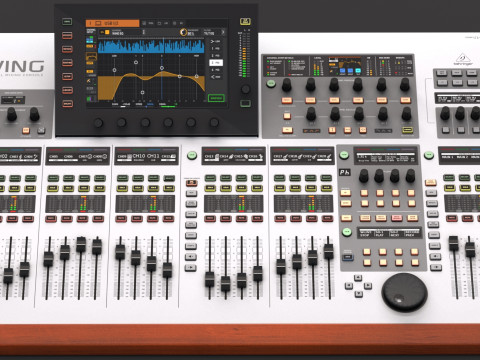Select first large knob in channel strip top row
Screen dimensions: 480x360
point(287,85)
